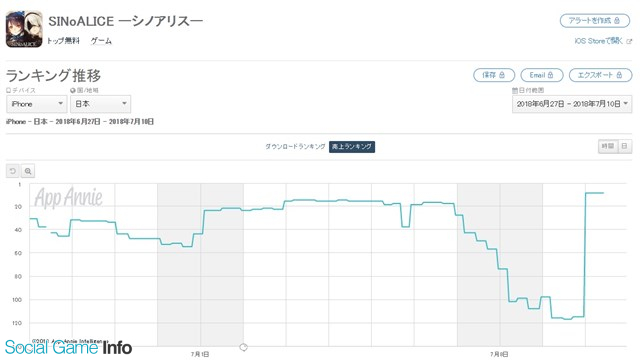Screen dimensions: 640x360
Task: Open the 日本 country dropdown
Action: pyautogui.click(x=100, y=104)
